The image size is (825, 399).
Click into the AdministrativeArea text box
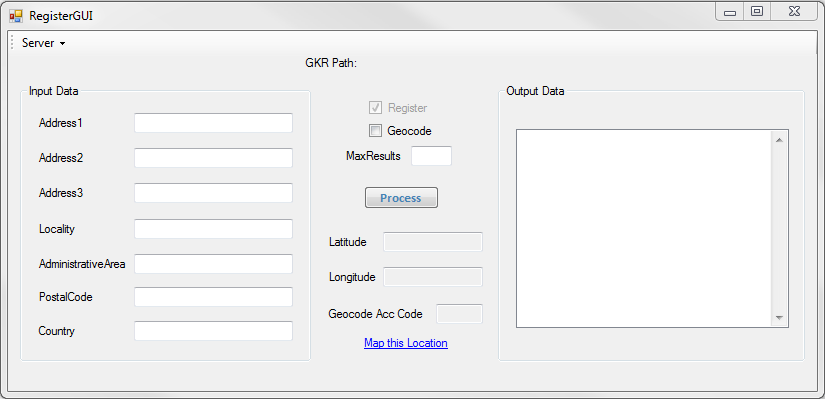(213, 264)
